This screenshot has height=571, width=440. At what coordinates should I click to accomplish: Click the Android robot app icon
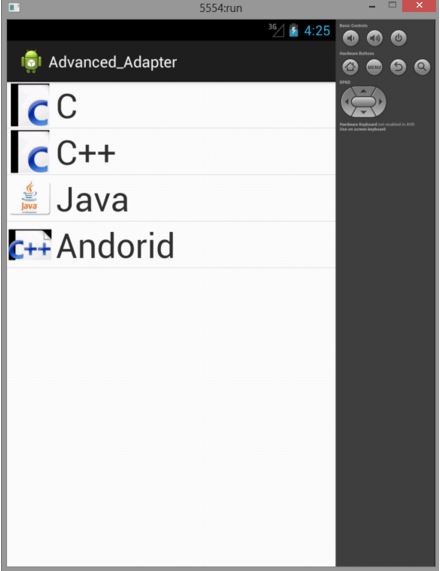(31, 62)
